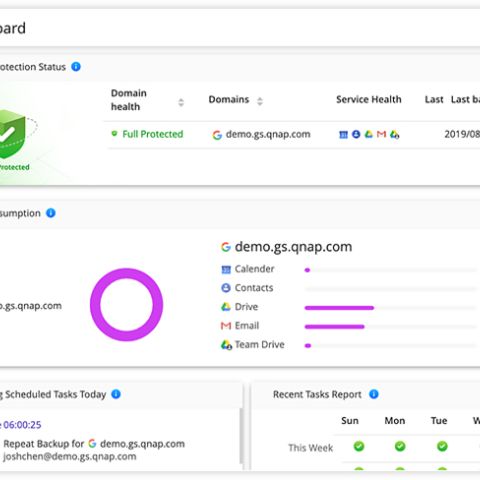
Task: Click the Calendar service health icon
Action: tap(343, 135)
